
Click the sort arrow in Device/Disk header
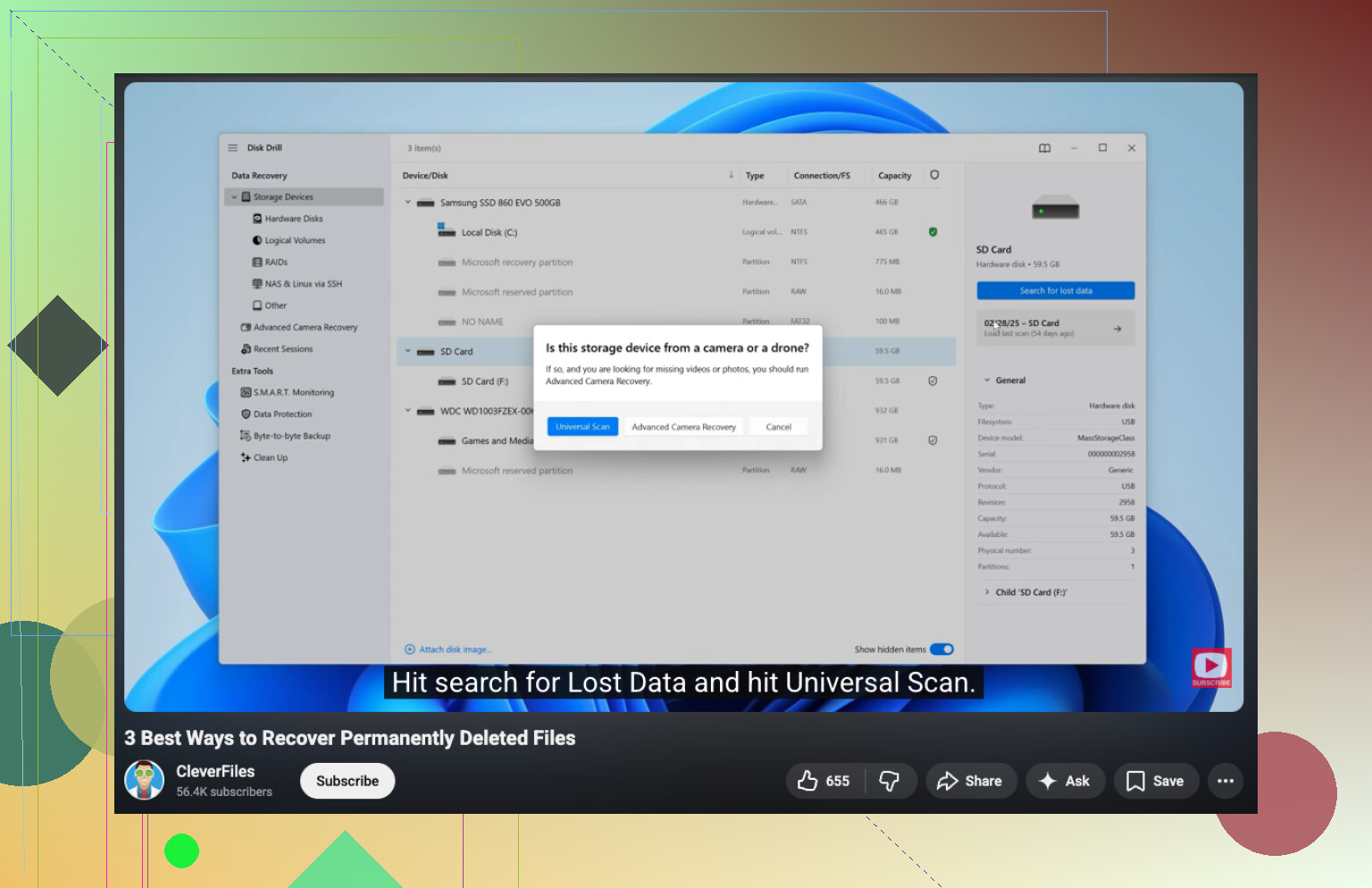pyautogui.click(x=731, y=175)
